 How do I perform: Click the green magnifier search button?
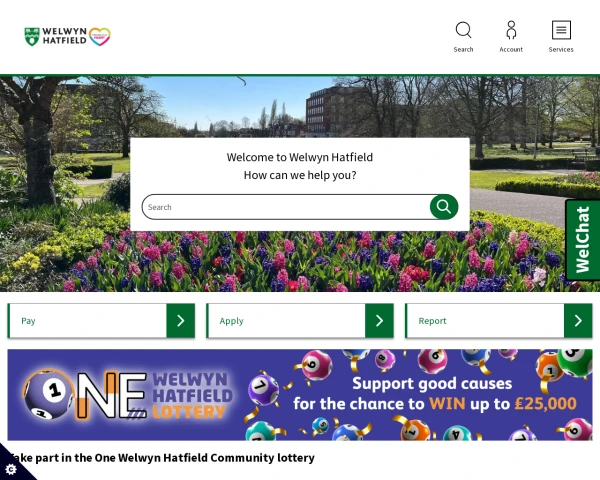pos(444,207)
